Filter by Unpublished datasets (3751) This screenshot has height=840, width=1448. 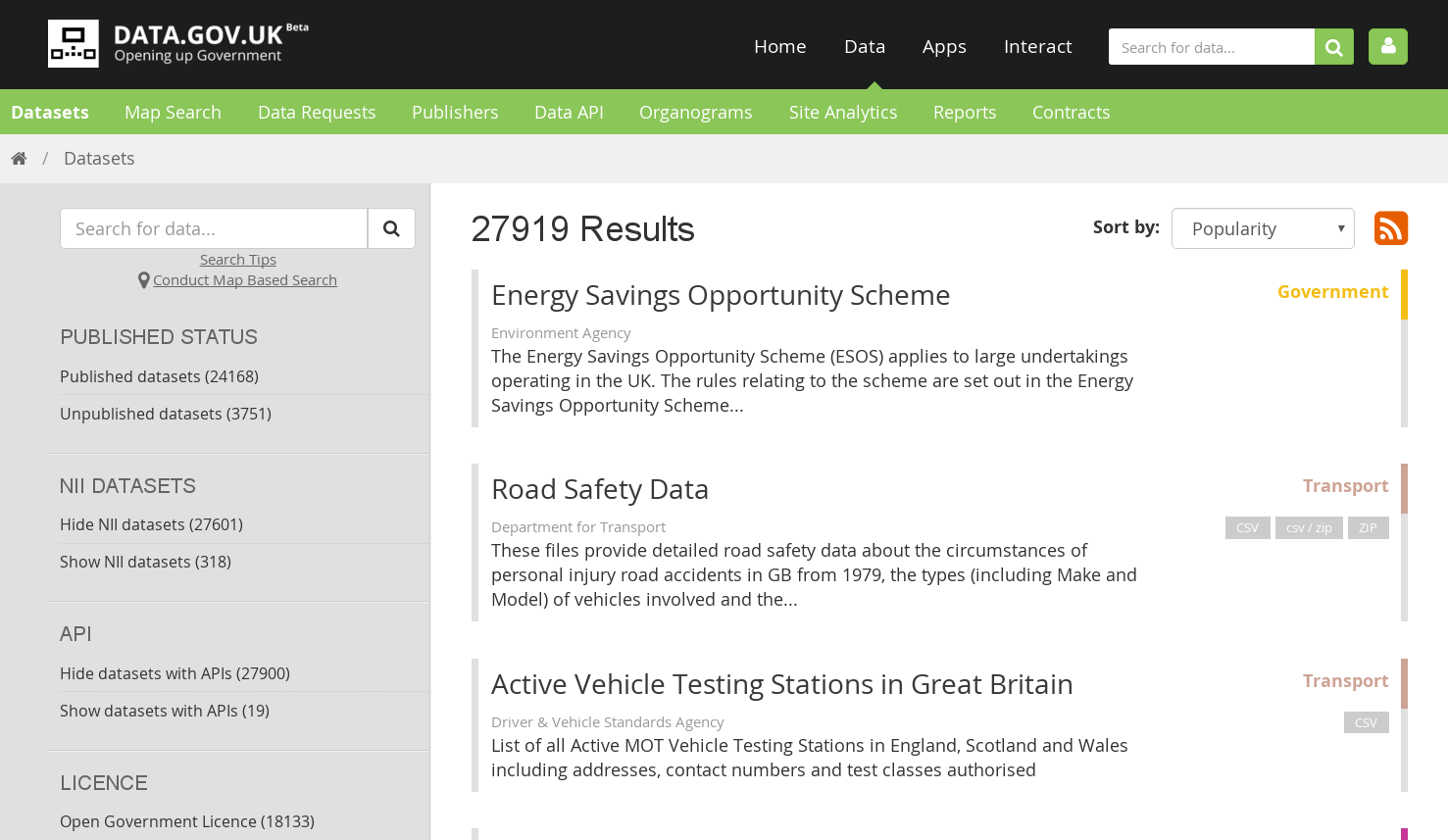point(166,414)
